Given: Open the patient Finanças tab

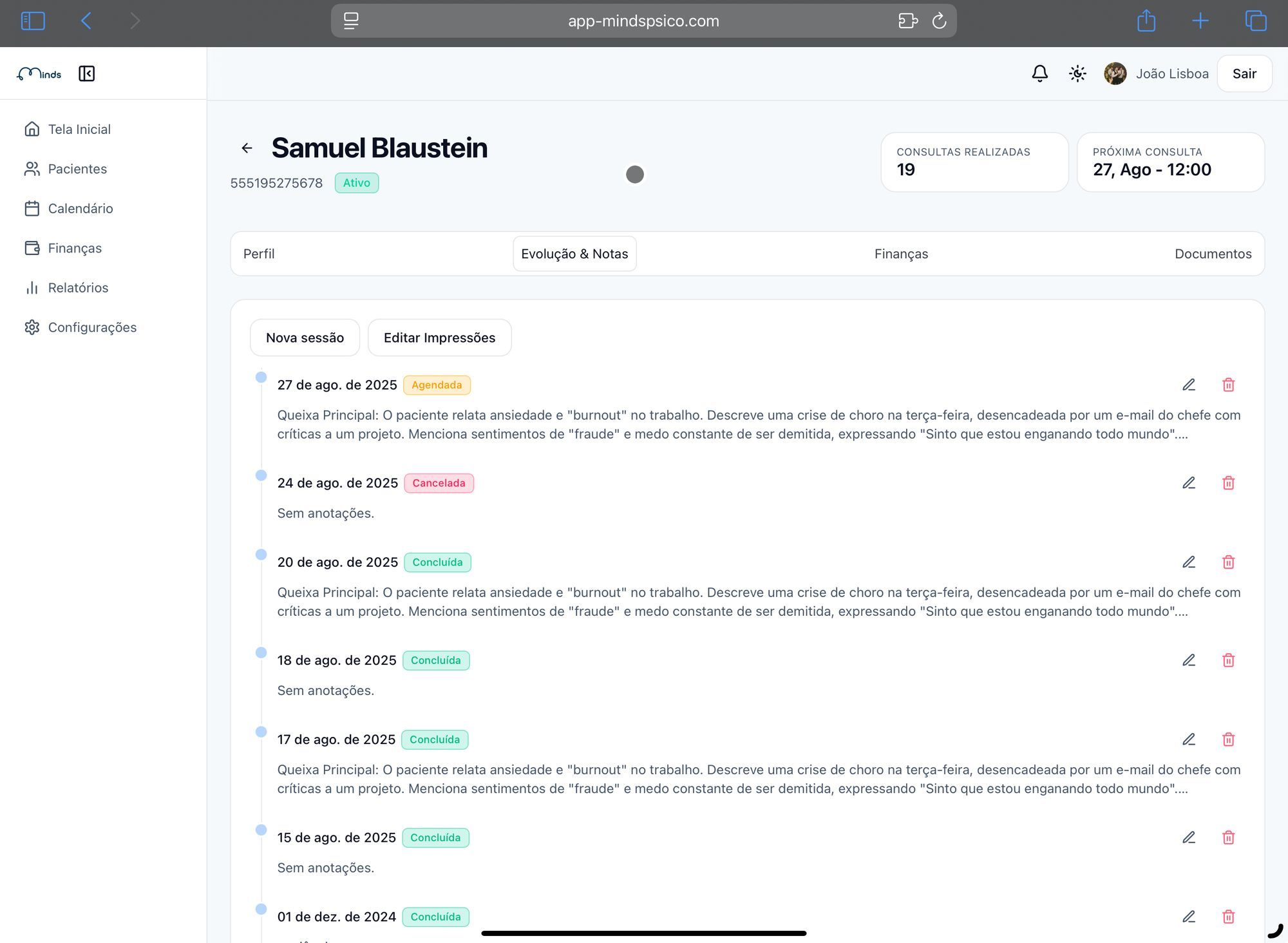Looking at the screenshot, I should point(901,254).
